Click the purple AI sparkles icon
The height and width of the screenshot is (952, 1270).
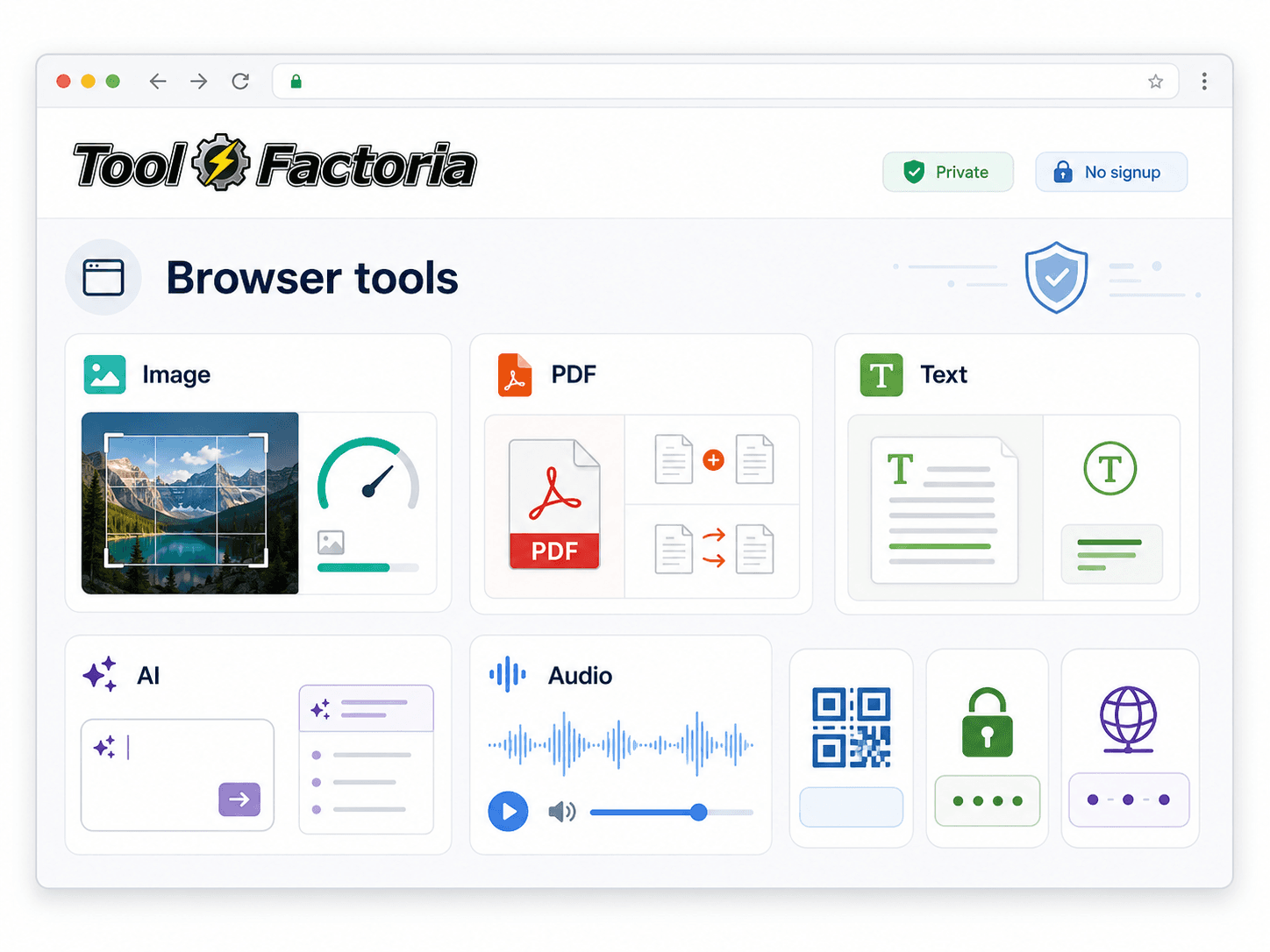100,674
